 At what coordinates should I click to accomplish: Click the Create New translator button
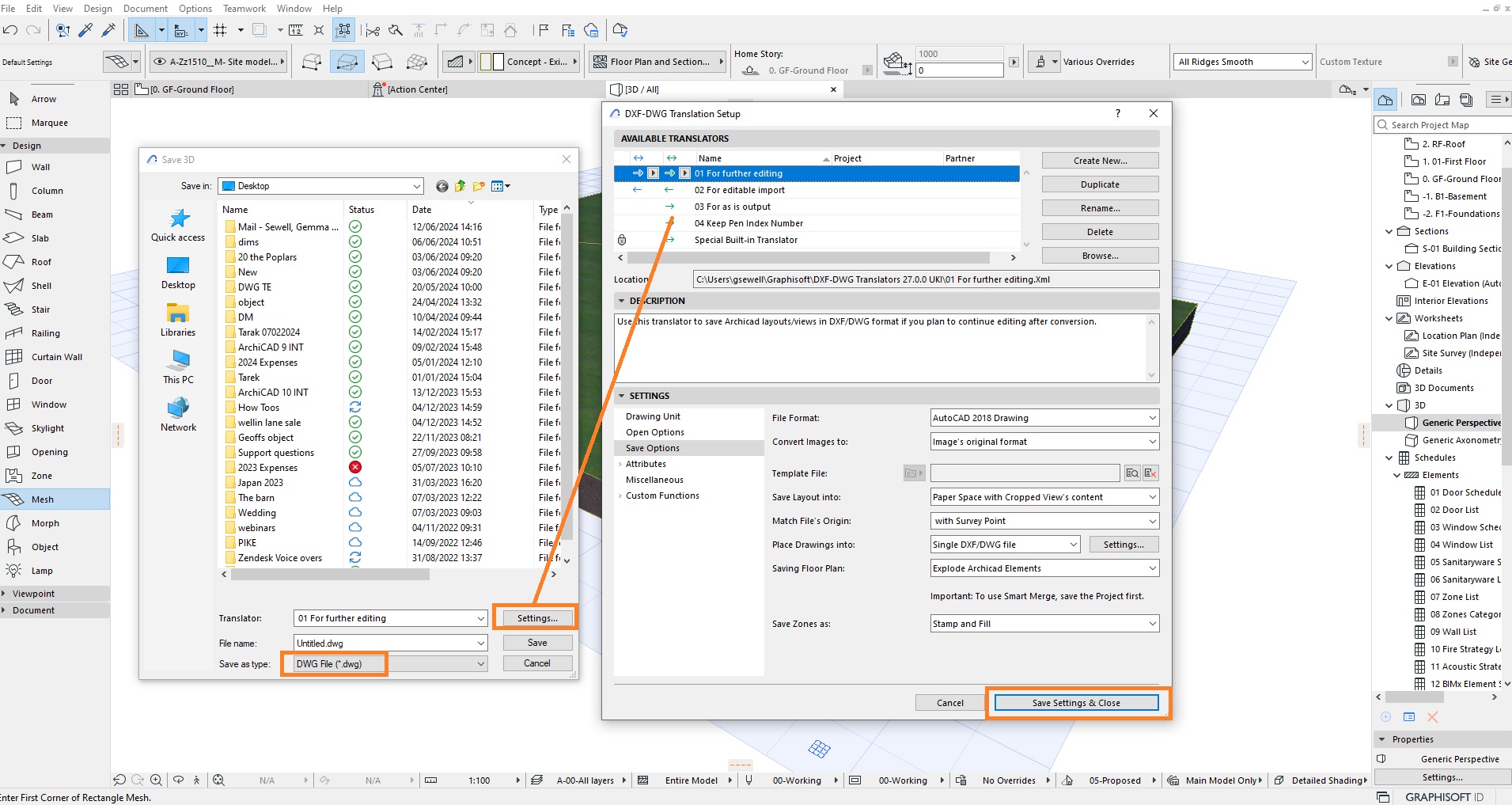(x=1100, y=160)
